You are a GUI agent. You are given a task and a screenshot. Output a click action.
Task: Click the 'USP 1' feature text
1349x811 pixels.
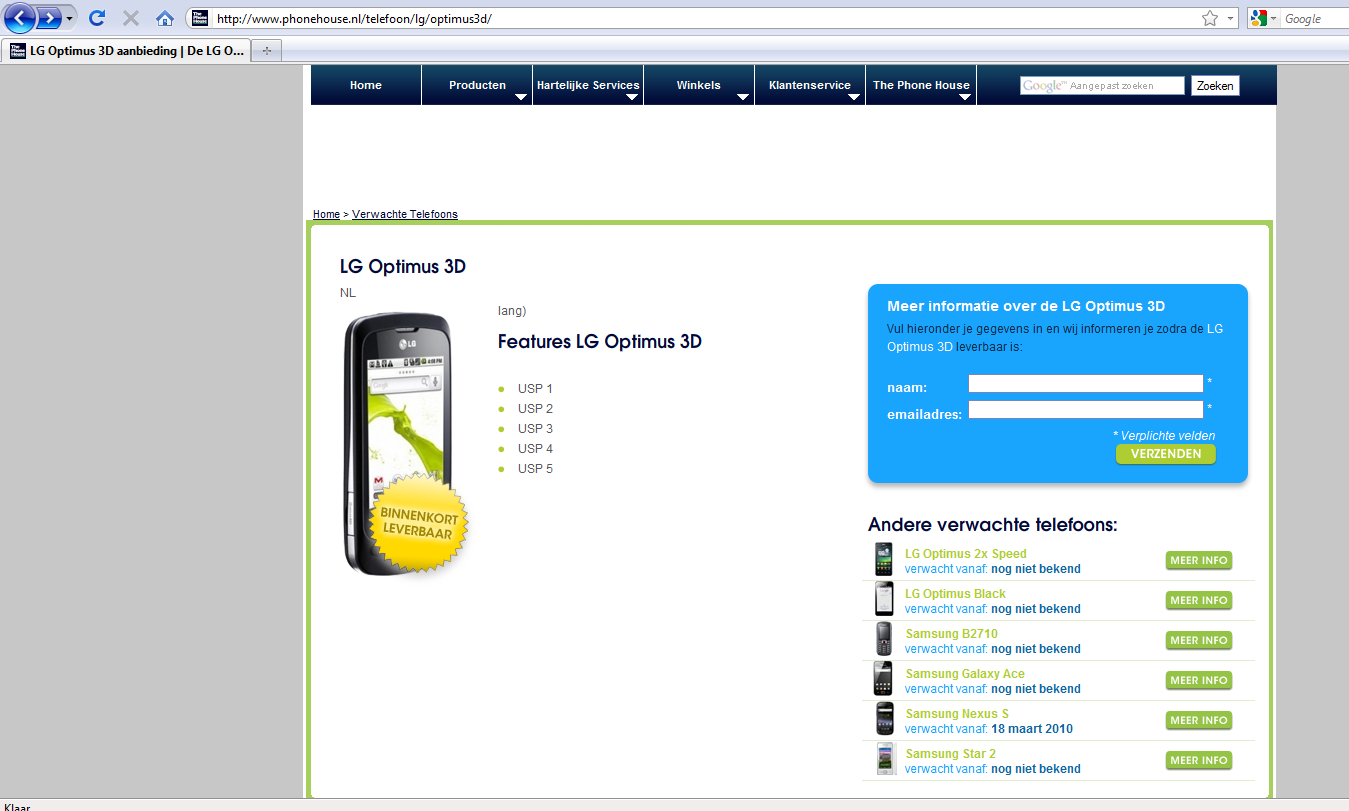535,389
